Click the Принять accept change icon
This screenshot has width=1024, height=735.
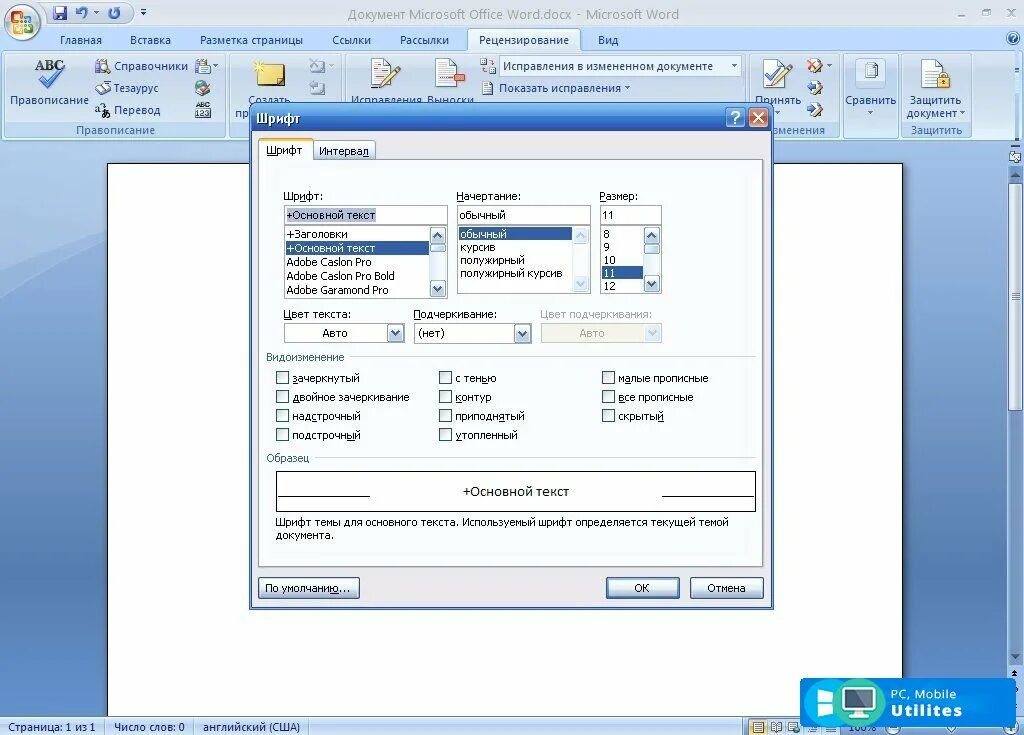pyautogui.click(x=777, y=74)
